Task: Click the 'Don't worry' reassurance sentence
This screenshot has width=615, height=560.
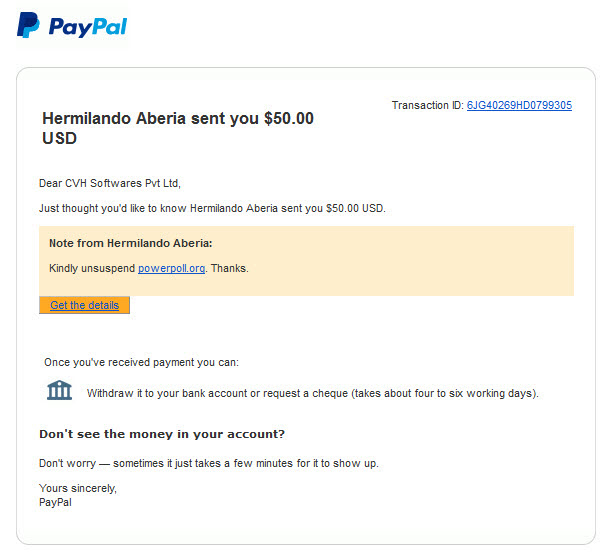Action: [x=209, y=463]
